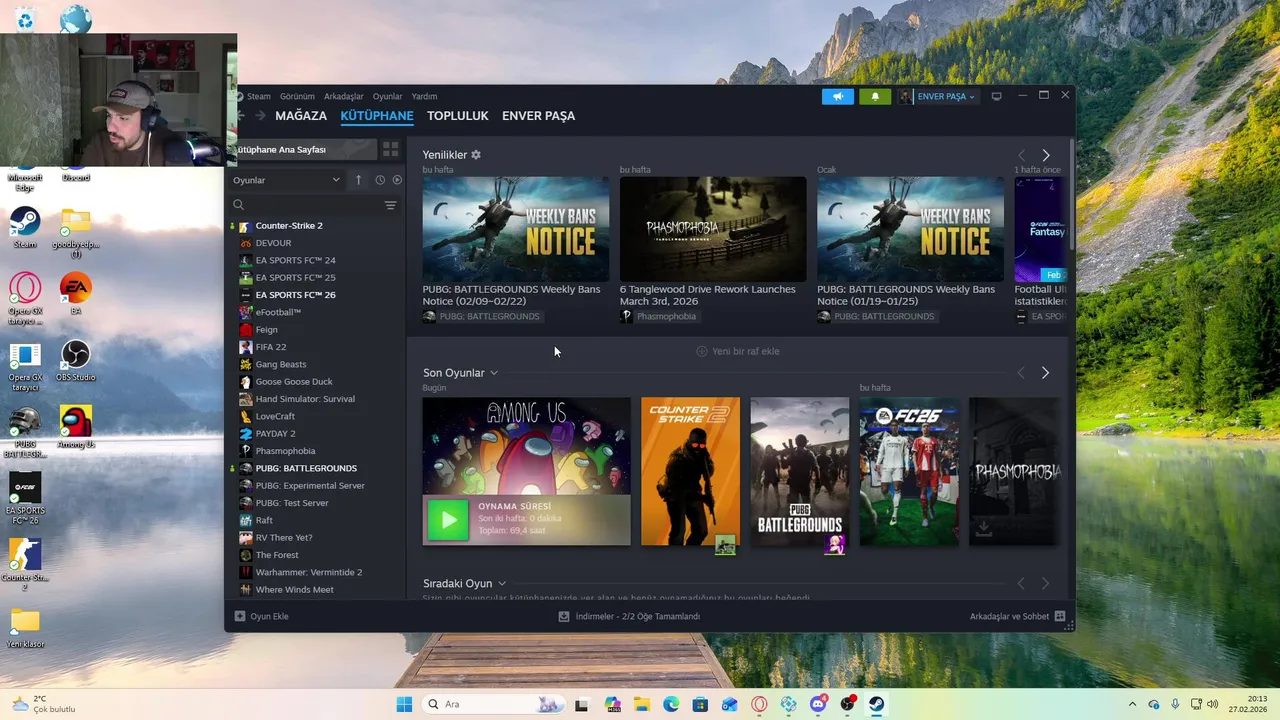
Task: Open Arkadaşlar ve Sohbet
Action: click(x=1017, y=616)
